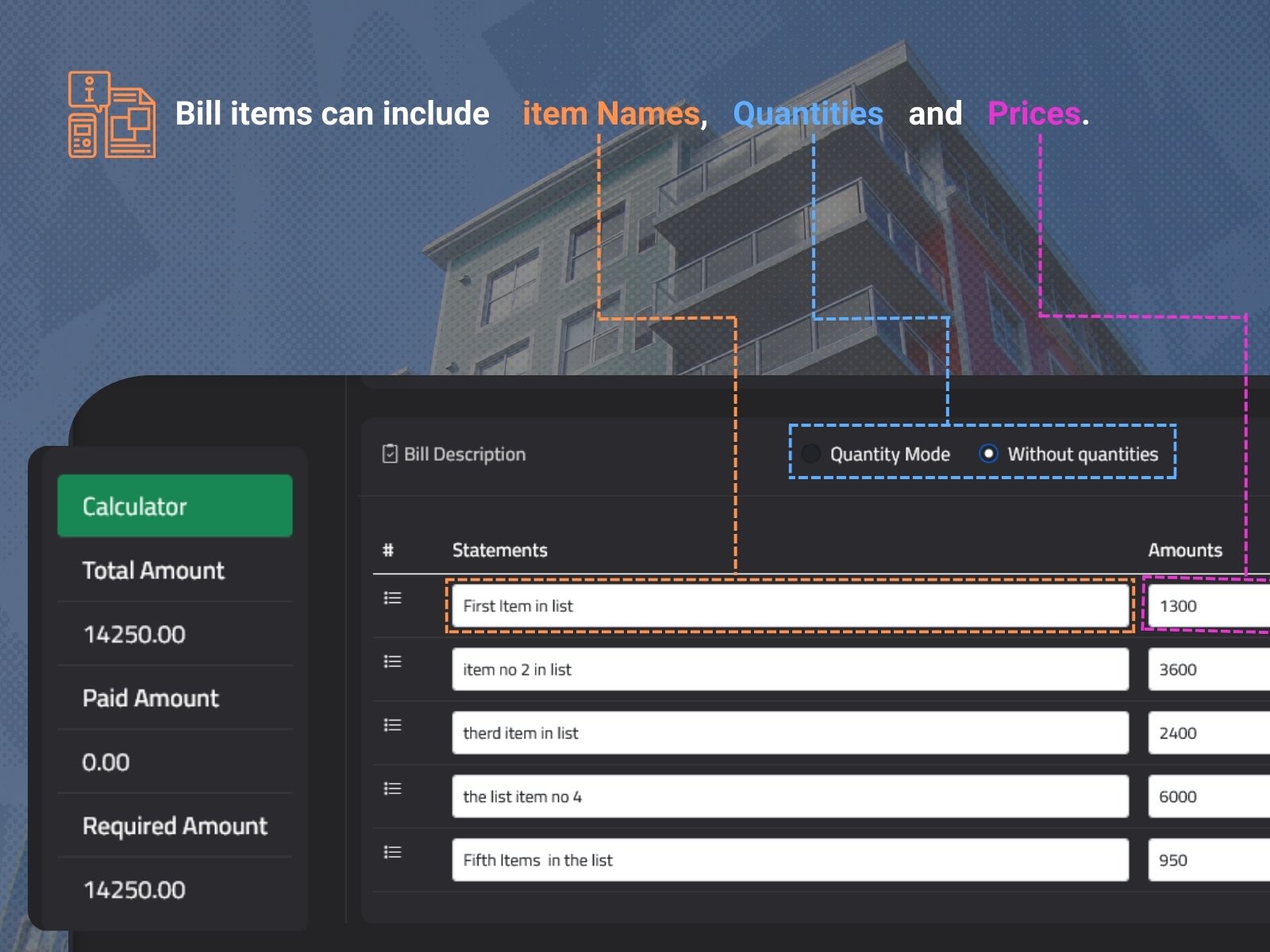Click the list icon beside item no 2 row
The width and height of the screenshot is (1270, 952).
click(x=392, y=662)
